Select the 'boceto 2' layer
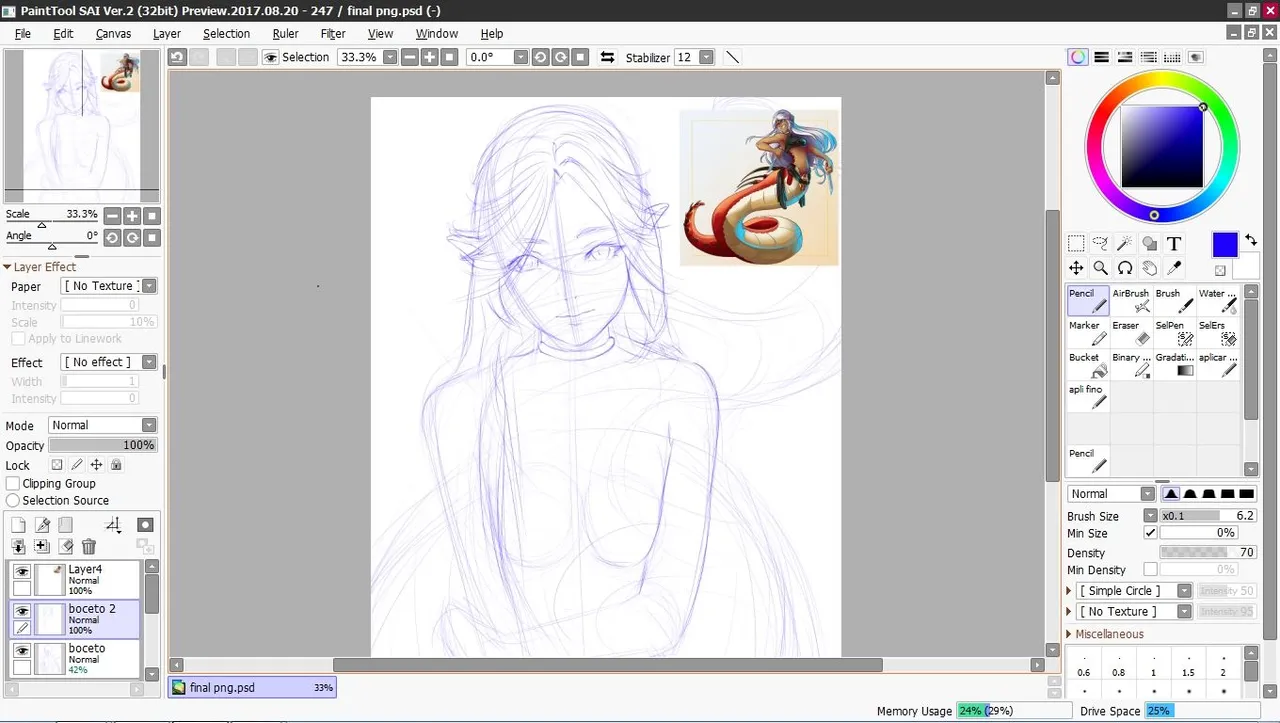This screenshot has width=1280, height=723. (75, 619)
